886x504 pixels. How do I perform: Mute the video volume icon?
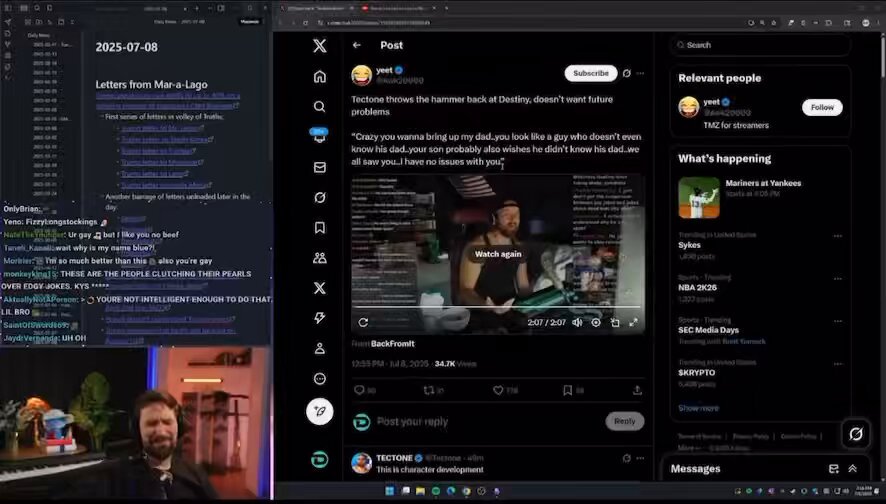click(577, 322)
